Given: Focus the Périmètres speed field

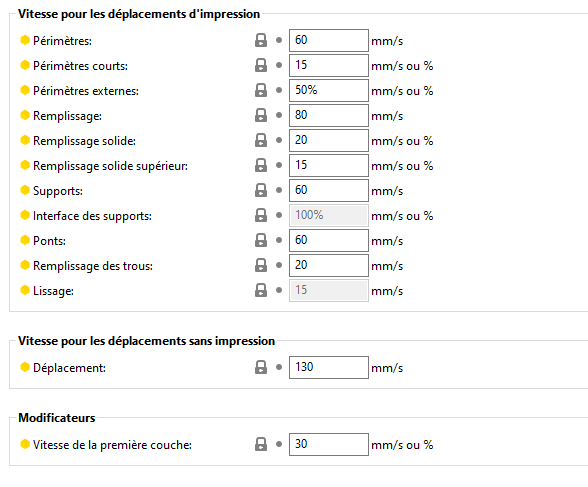Looking at the screenshot, I should 329,40.
